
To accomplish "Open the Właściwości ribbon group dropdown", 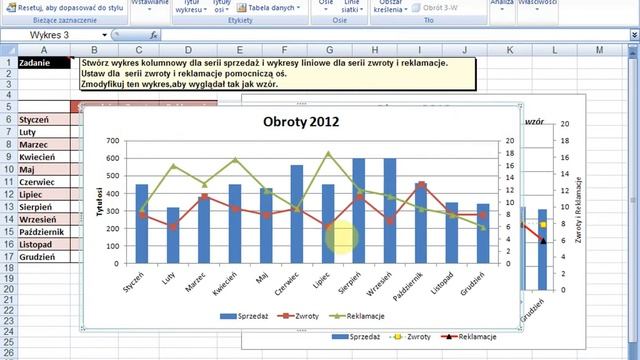I will pyautogui.click(x=537, y=6).
